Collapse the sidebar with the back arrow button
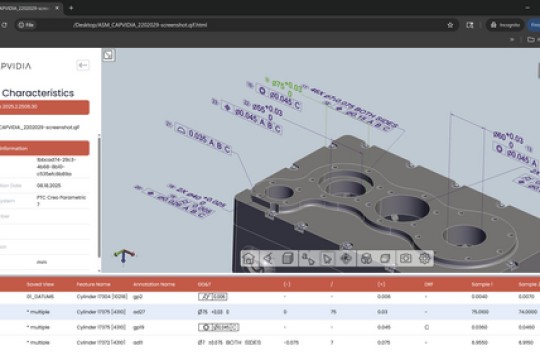540x360 pixels. click(x=83, y=65)
